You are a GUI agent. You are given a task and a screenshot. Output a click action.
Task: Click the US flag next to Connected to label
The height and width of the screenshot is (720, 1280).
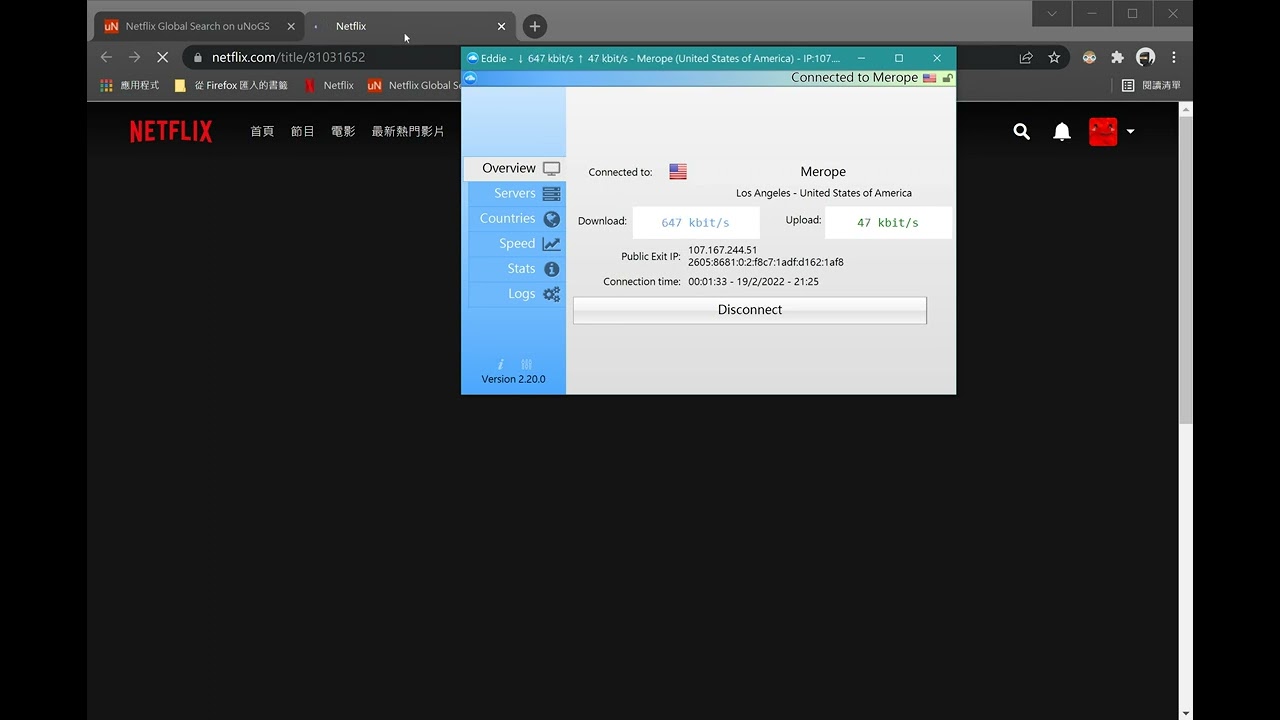point(678,172)
